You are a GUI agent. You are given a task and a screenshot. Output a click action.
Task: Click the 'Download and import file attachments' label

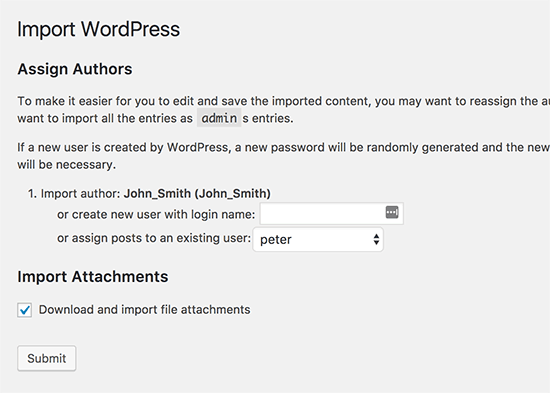(145, 309)
